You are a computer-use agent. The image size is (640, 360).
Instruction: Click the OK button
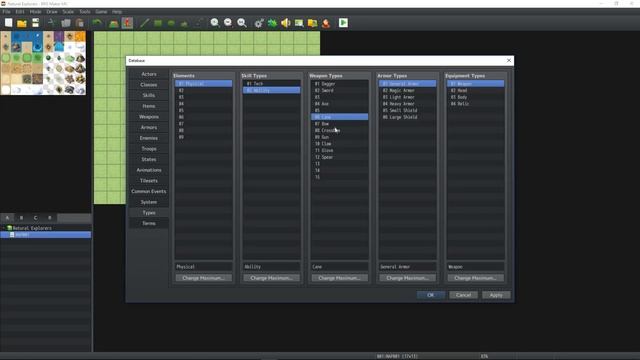click(x=431, y=295)
